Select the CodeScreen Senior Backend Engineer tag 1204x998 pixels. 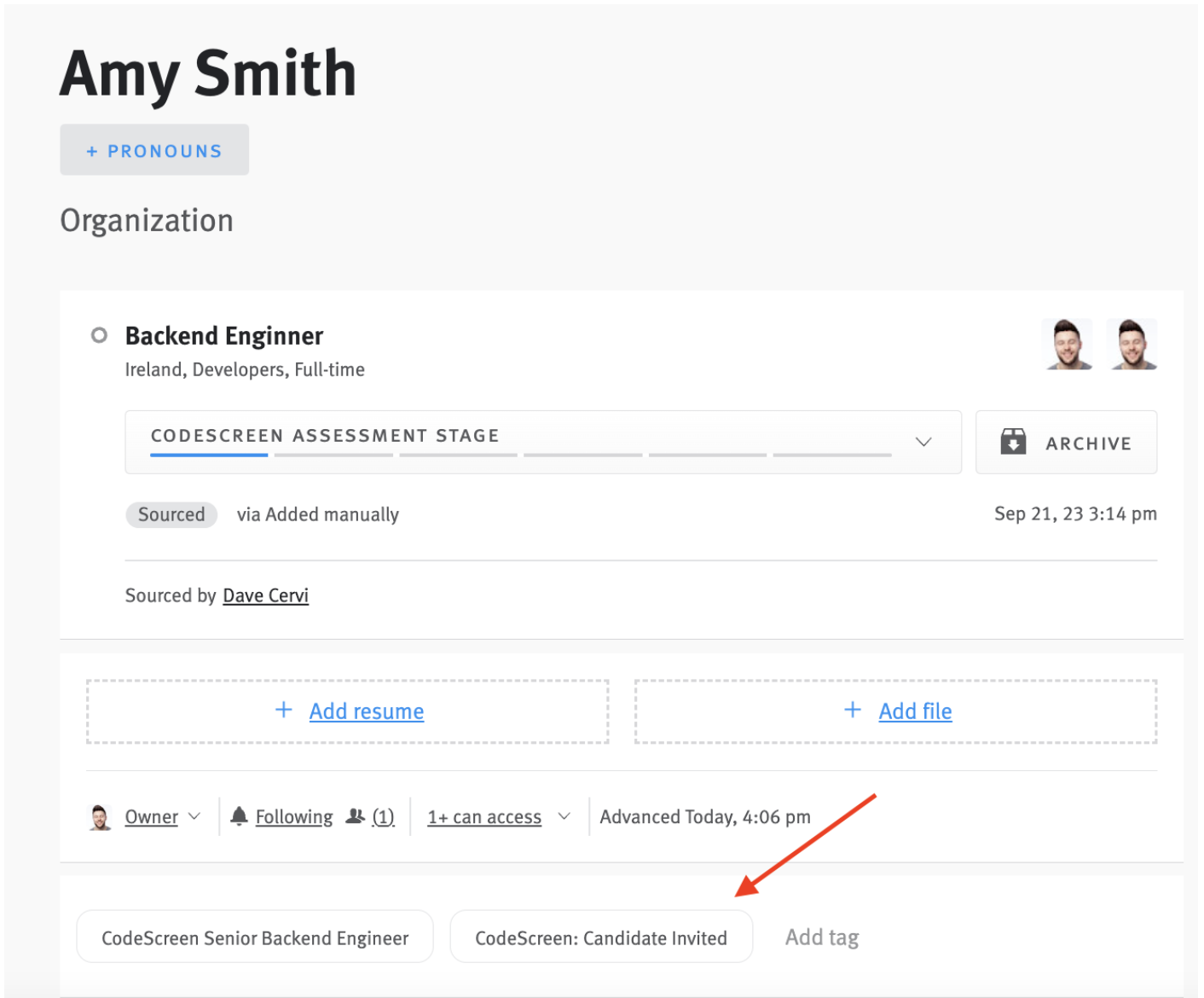(x=254, y=937)
